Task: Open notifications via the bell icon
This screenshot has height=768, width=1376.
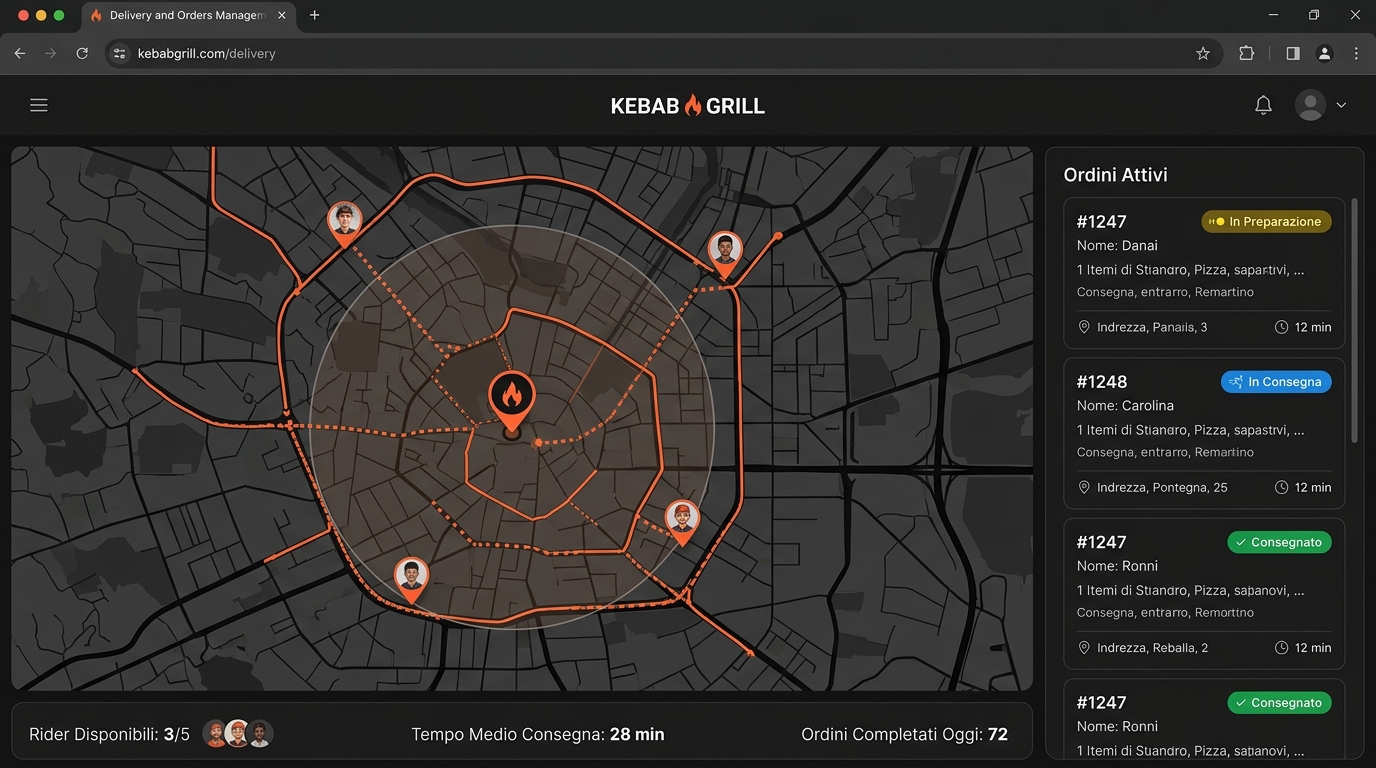Action: (1263, 104)
